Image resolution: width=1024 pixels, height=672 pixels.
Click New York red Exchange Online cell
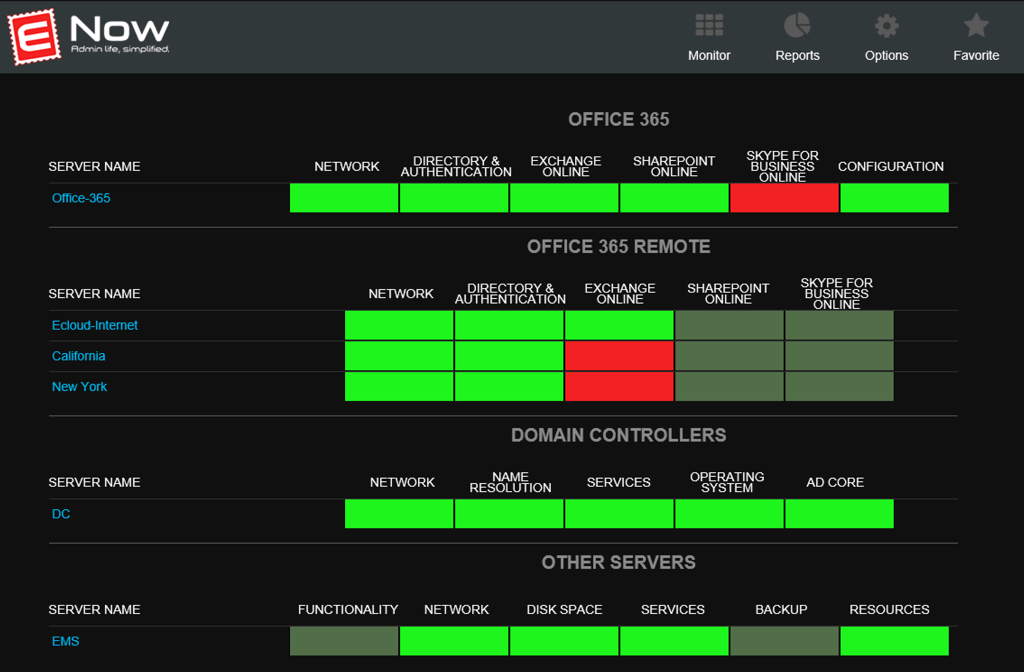619,387
